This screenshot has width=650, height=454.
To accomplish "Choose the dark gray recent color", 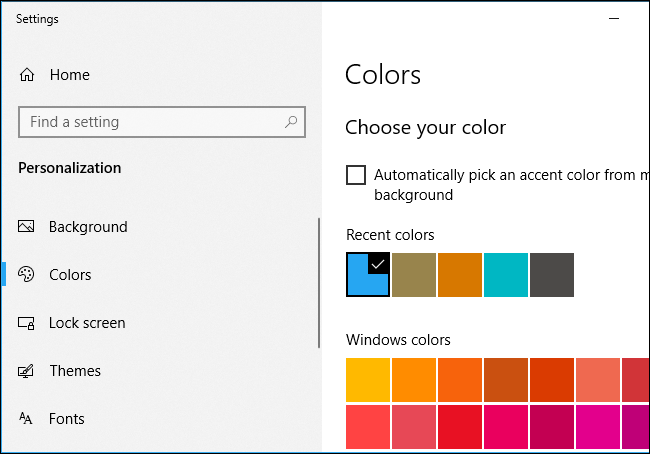I will 552,274.
